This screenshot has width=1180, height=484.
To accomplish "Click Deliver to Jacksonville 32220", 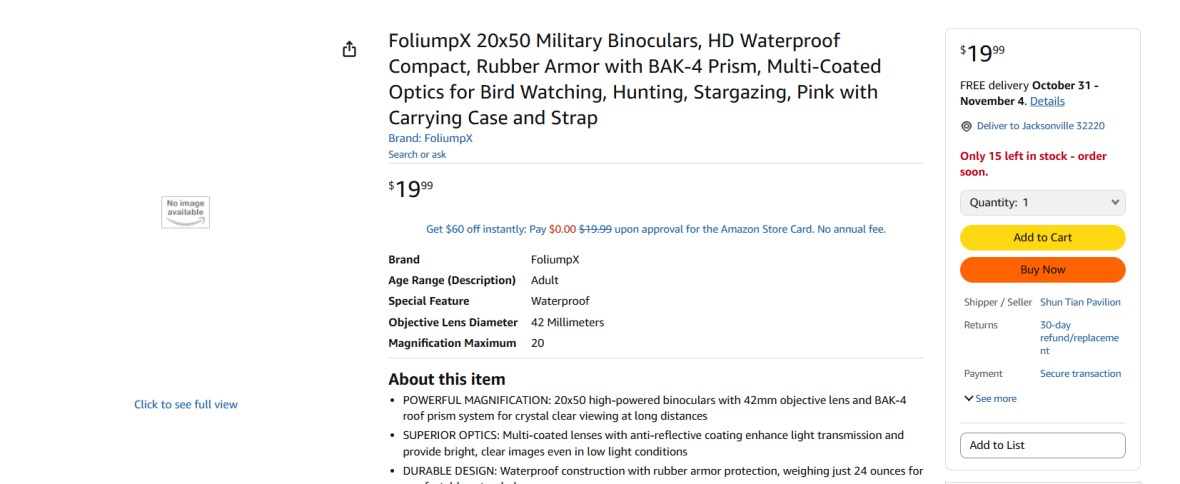I will (x=1040, y=126).
